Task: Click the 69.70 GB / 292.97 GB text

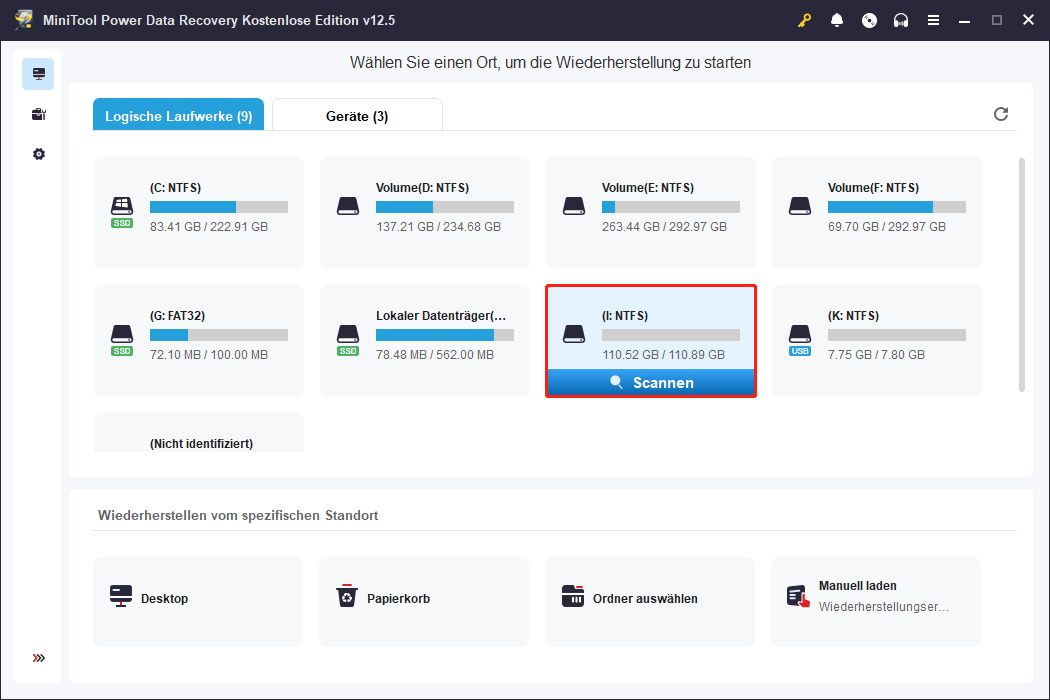Action: (x=887, y=226)
